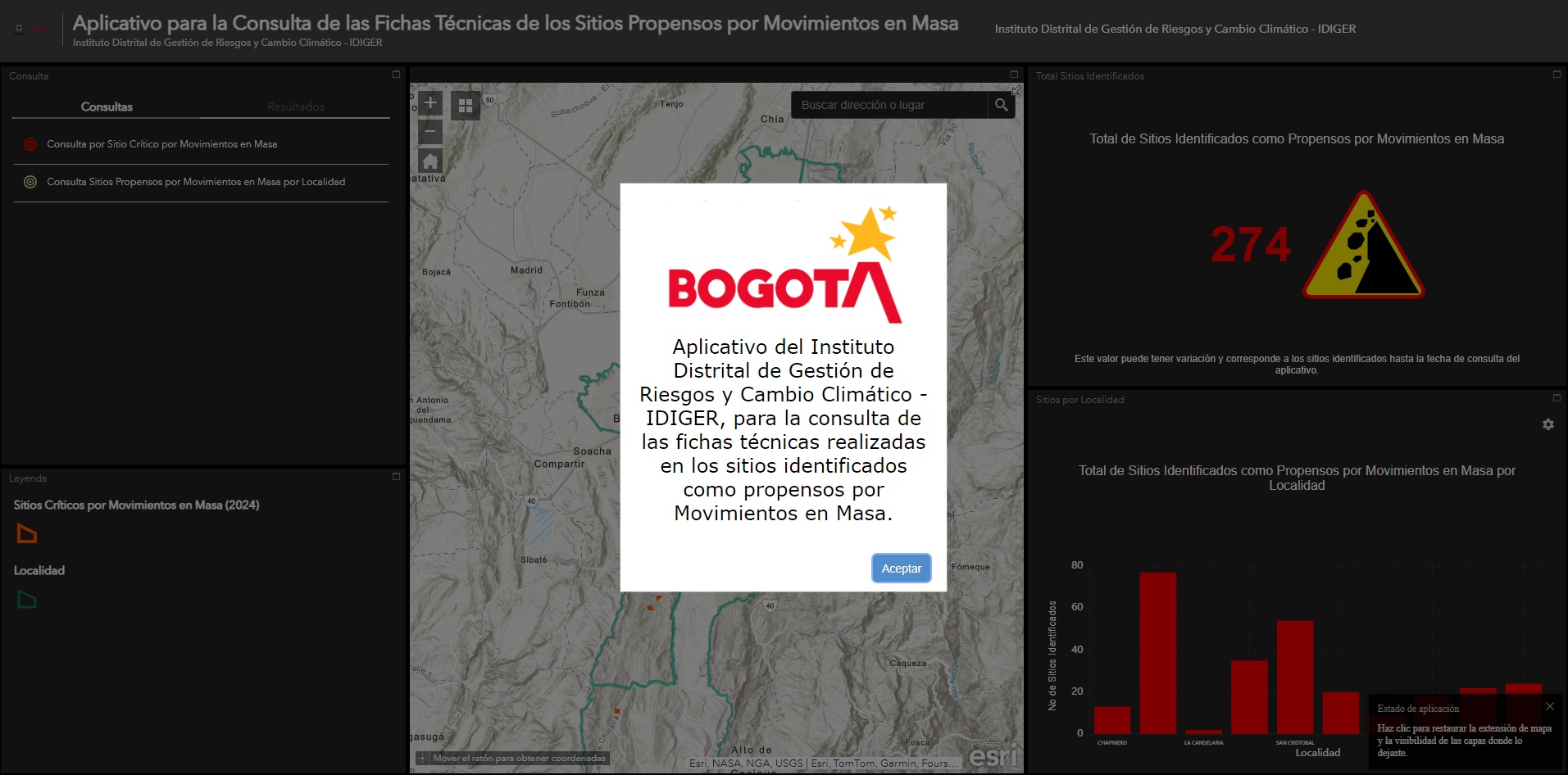Click the diagonal arrow icon at map corner
This screenshot has width=1568, height=775.
pyautogui.click(x=1016, y=90)
